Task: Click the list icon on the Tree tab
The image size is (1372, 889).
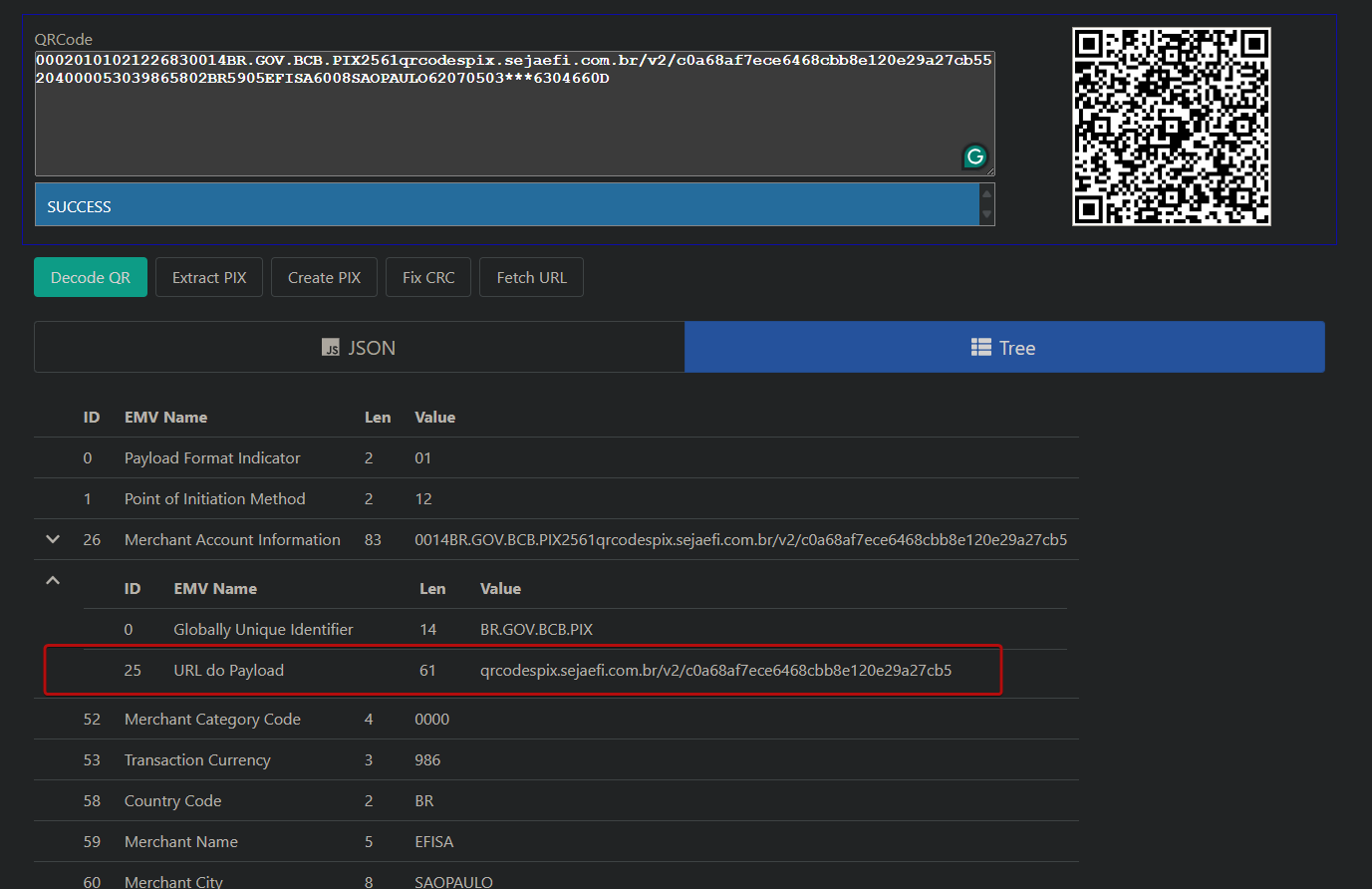Action: pyautogui.click(x=981, y=348)
